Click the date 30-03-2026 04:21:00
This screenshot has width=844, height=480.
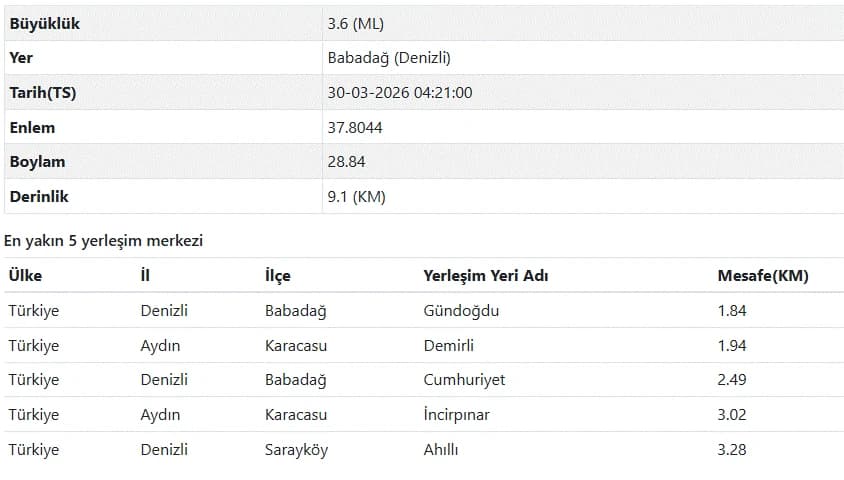[x=399, y=93]
